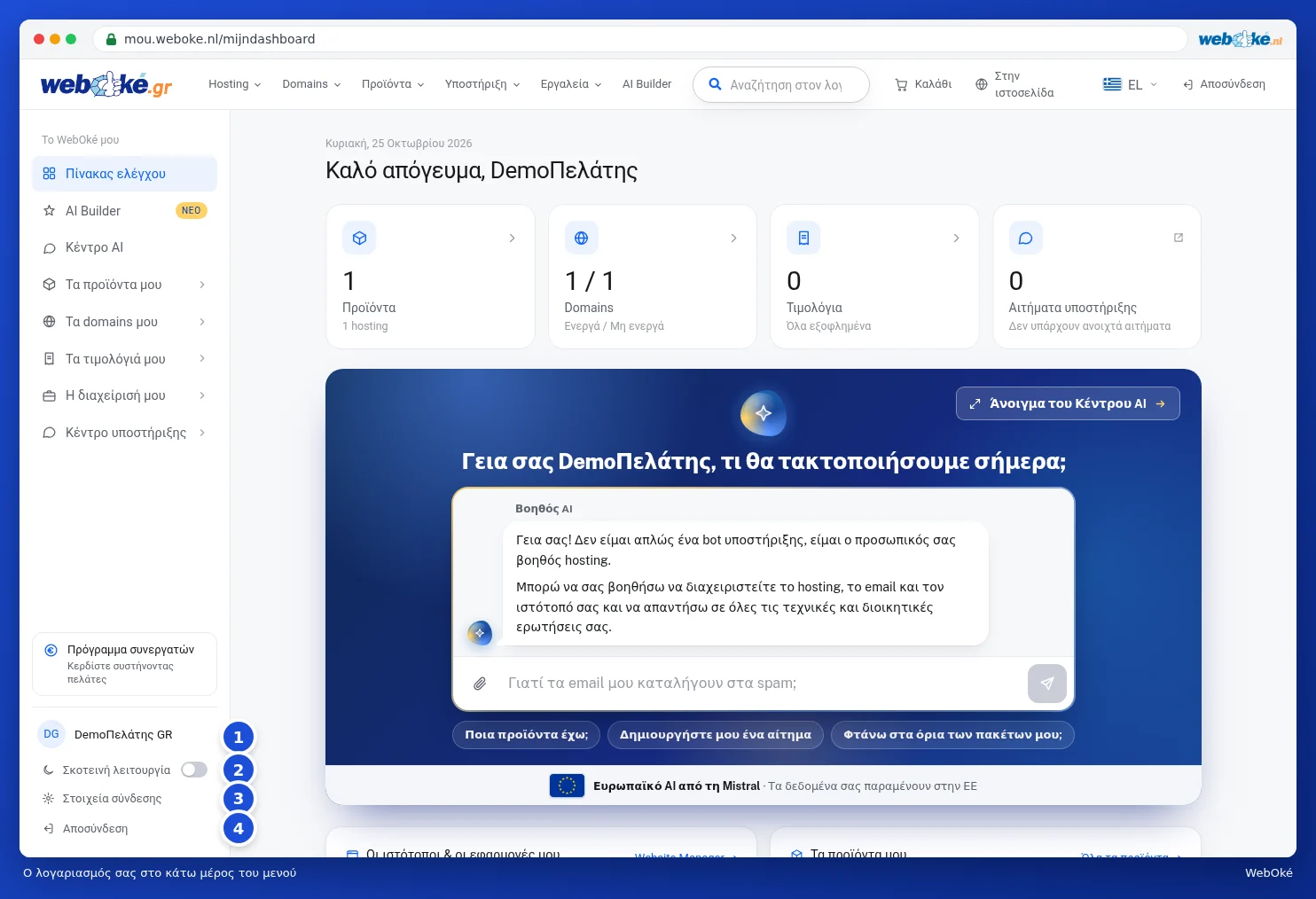
Task: Expand Τα προϊόντα μου sidebar item
Action: pyautogui.click(x=124, y=285)
